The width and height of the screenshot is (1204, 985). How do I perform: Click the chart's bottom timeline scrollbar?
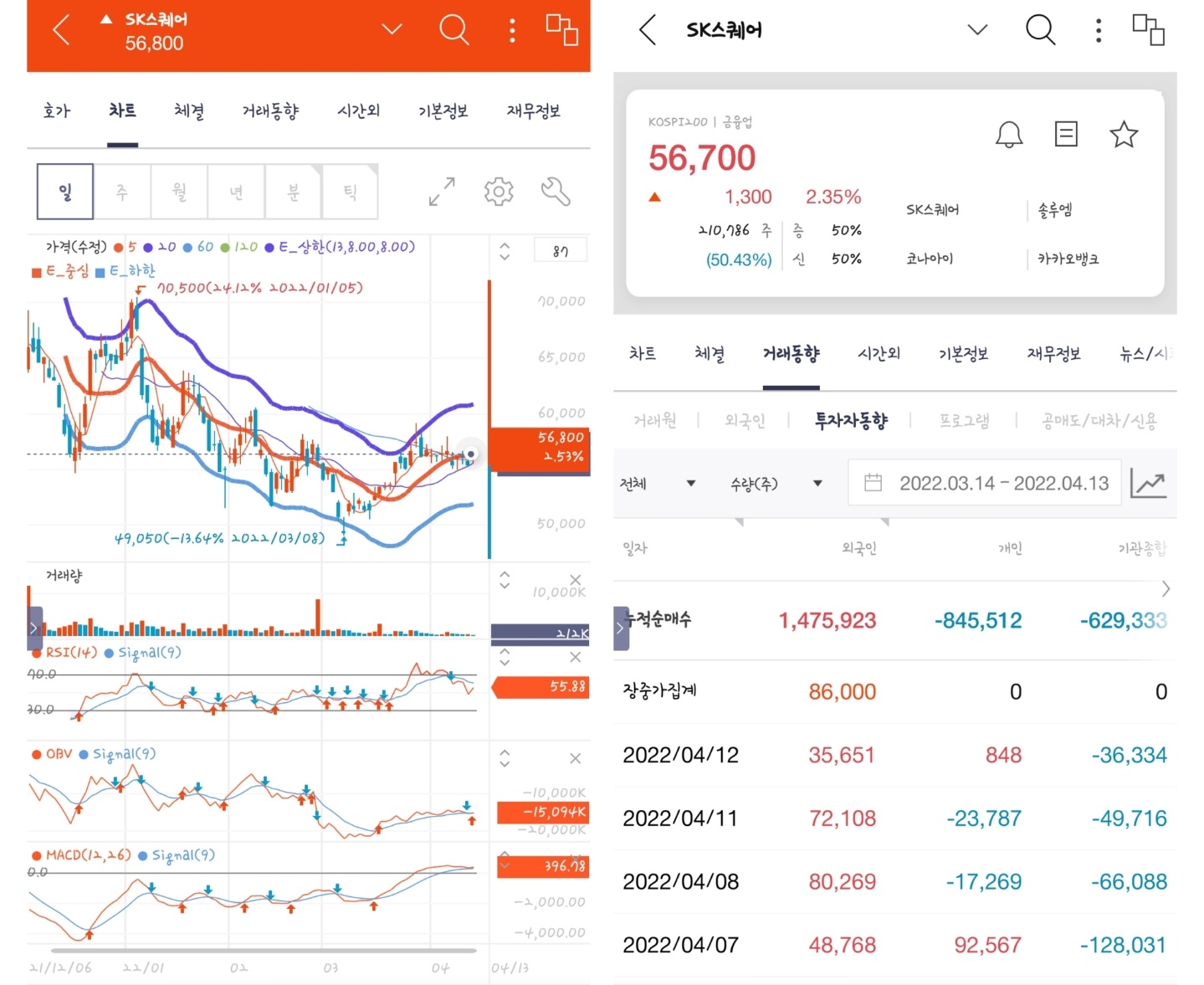(x=264, y=951)
